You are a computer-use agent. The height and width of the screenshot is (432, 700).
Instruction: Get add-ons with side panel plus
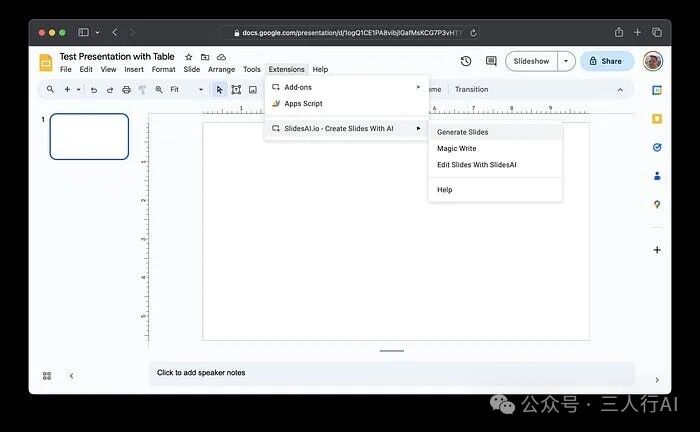[x=657, y=250]
